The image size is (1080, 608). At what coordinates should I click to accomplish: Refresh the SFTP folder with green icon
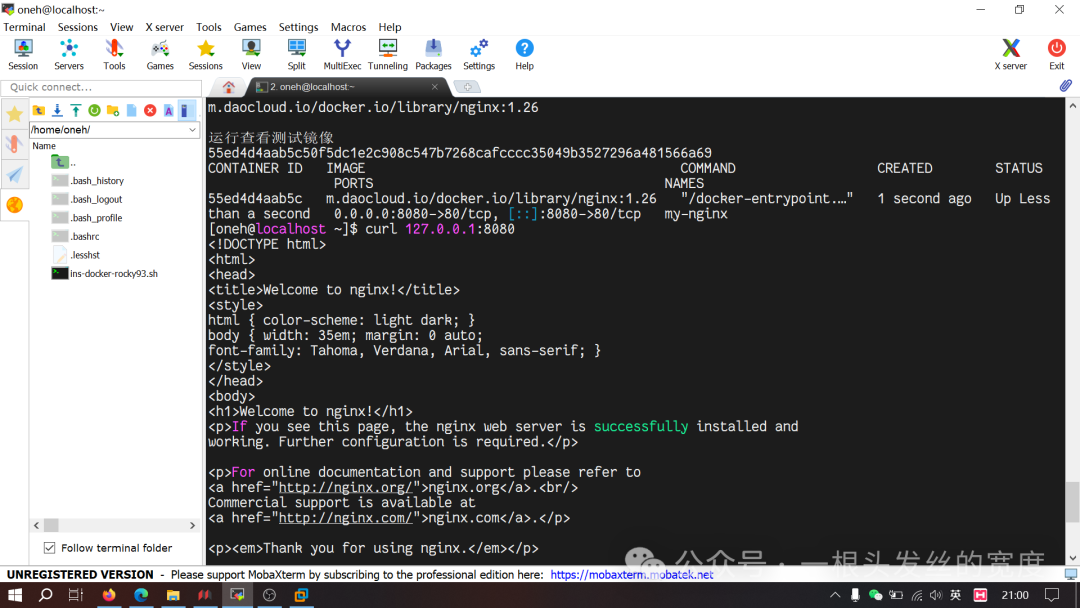94,110
